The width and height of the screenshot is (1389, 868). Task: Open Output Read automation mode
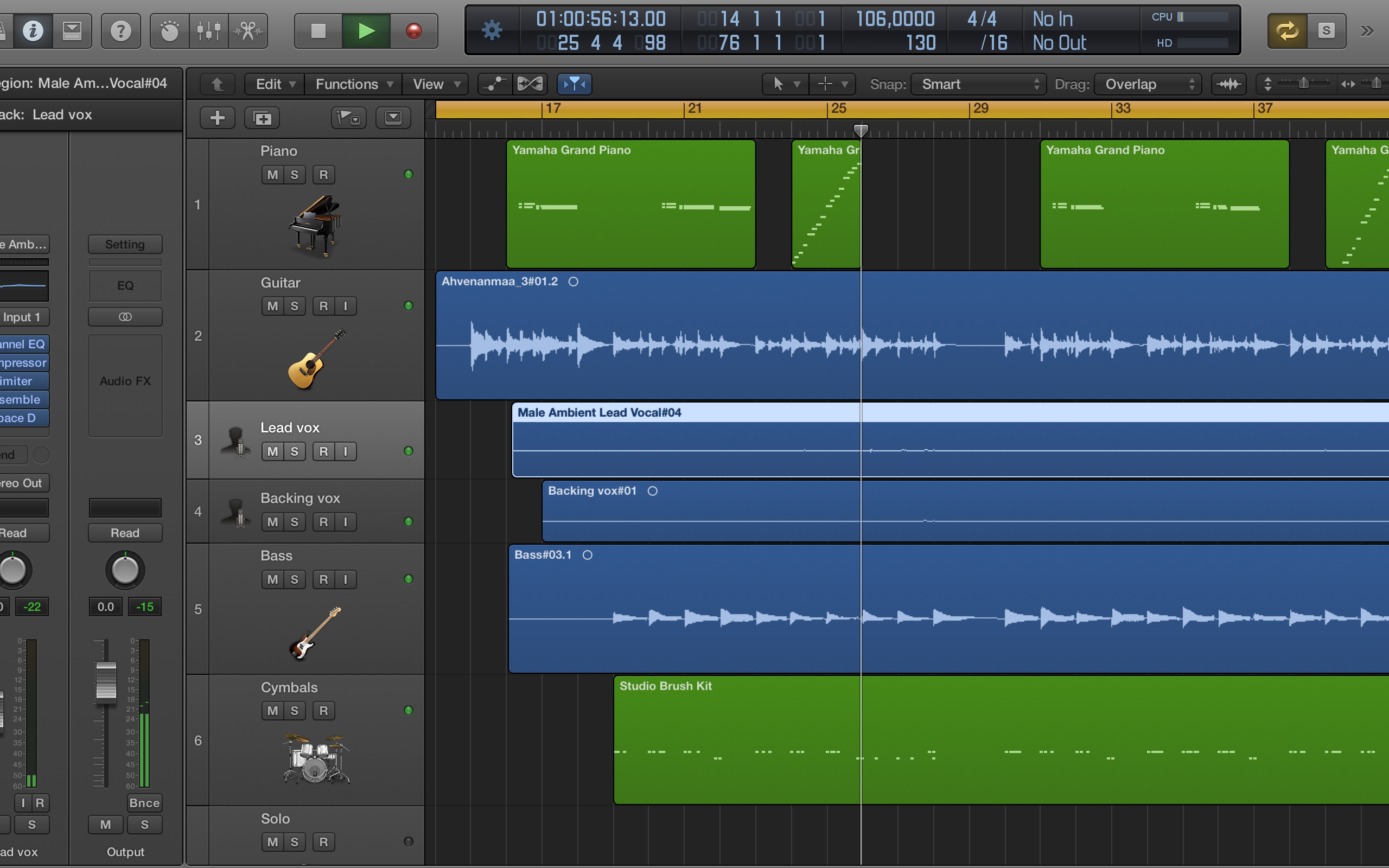click(125, 533)
